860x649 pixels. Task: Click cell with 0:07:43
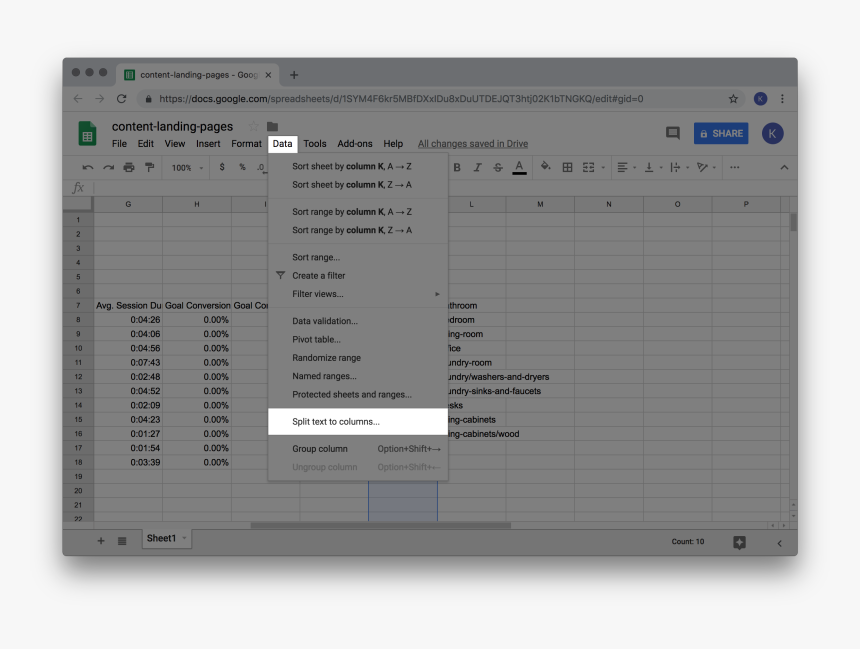click(128, 363)
